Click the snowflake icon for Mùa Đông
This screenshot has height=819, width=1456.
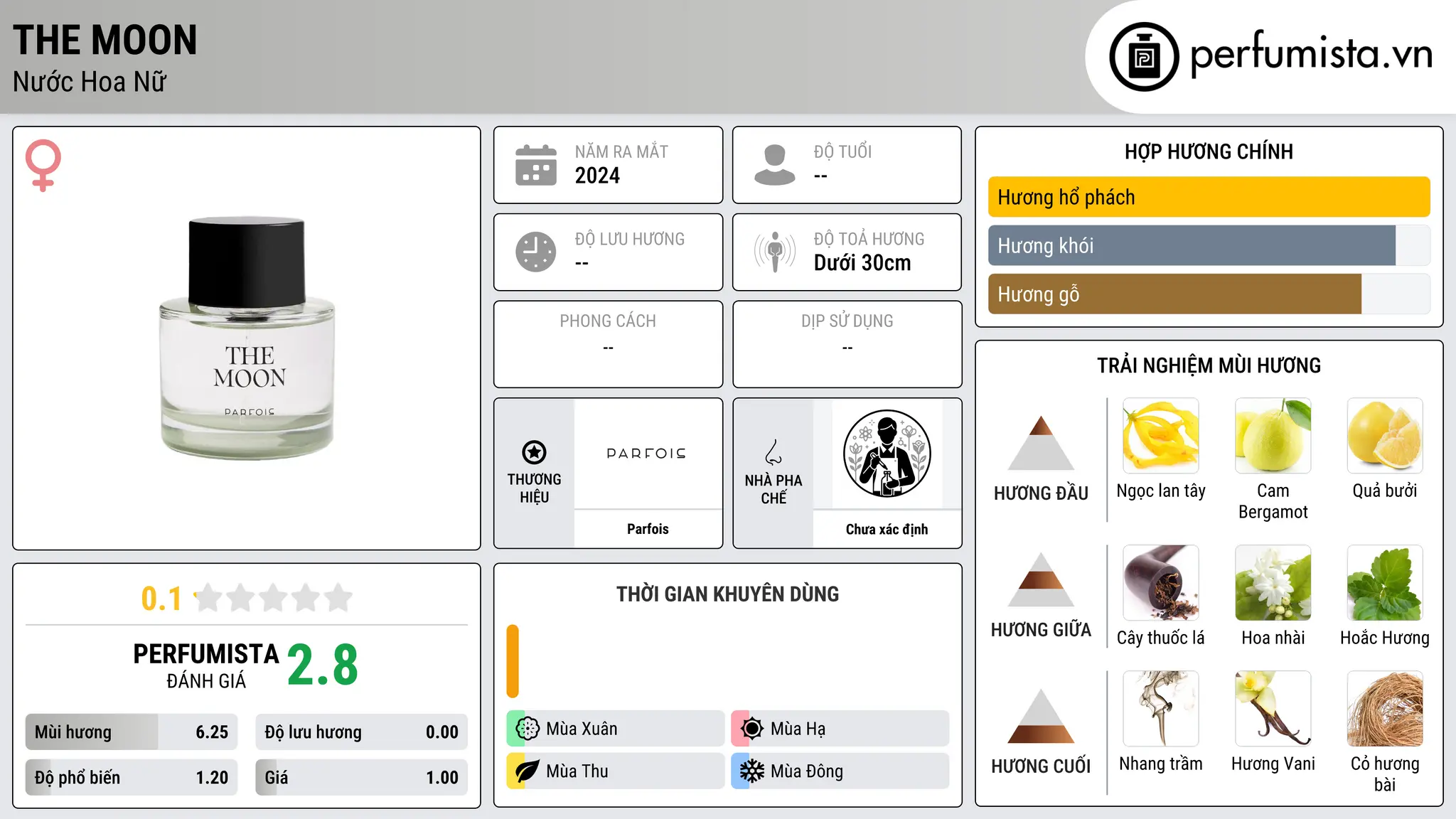coord(752,771)
